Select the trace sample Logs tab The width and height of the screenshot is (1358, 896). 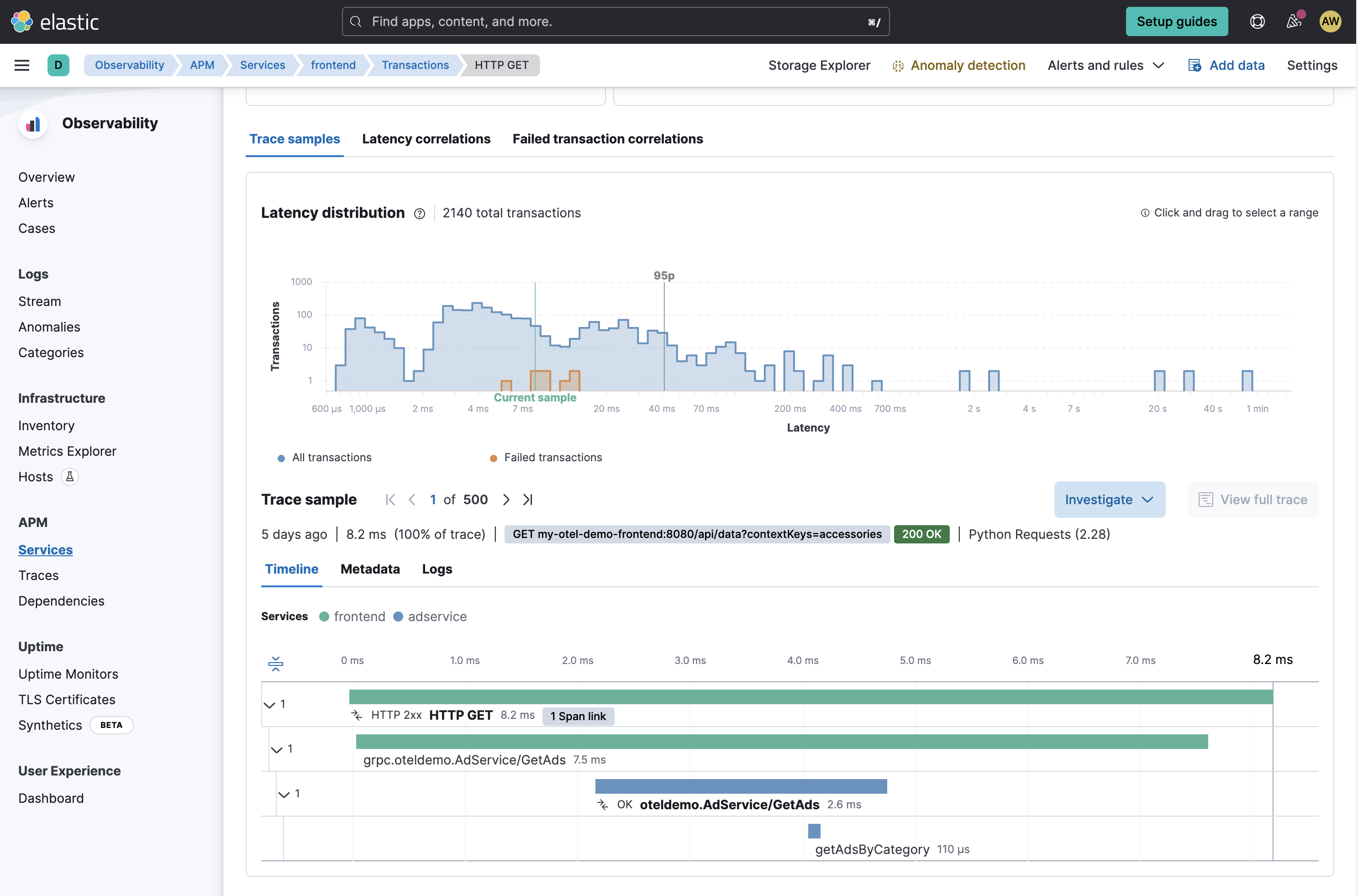[437, 569]
